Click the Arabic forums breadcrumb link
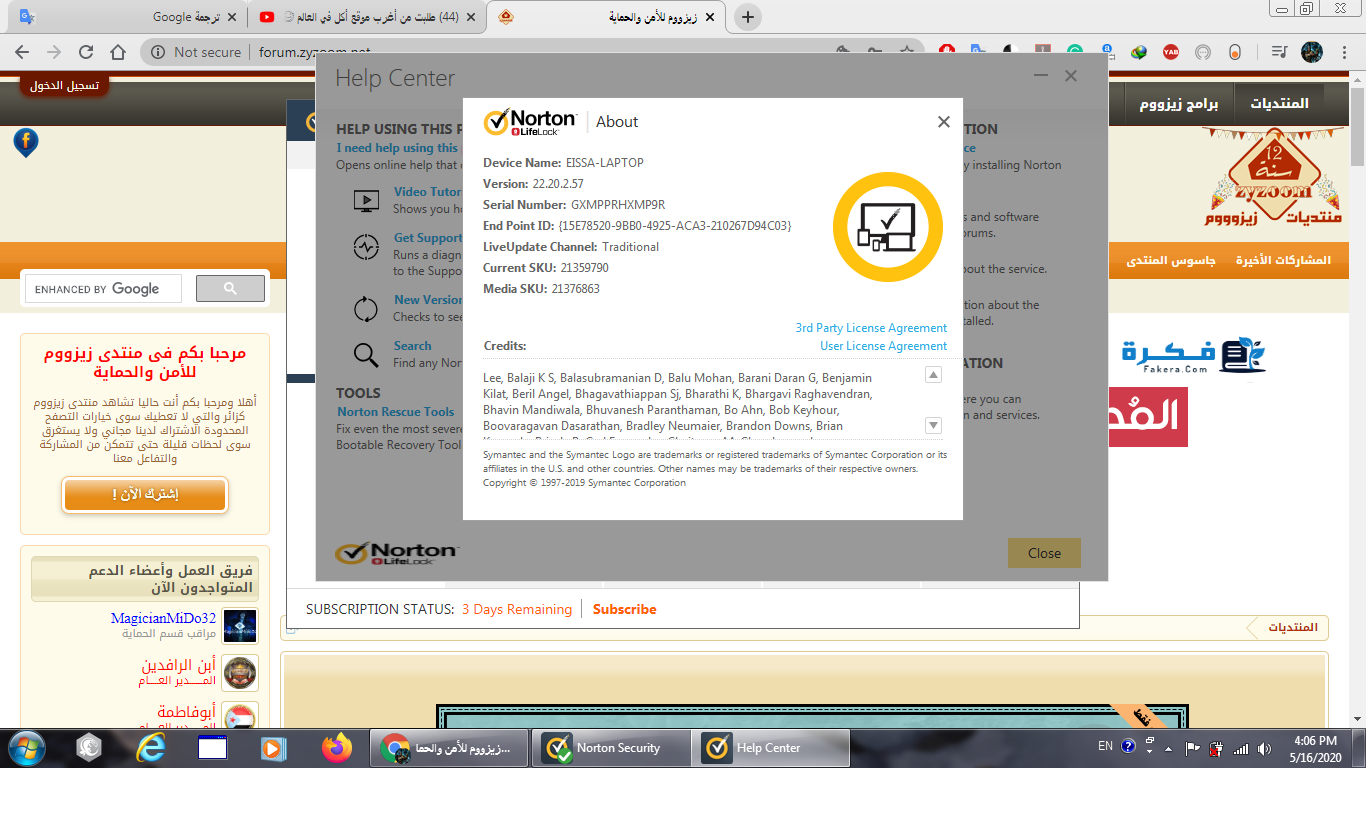 click(x=1293, y=628)
